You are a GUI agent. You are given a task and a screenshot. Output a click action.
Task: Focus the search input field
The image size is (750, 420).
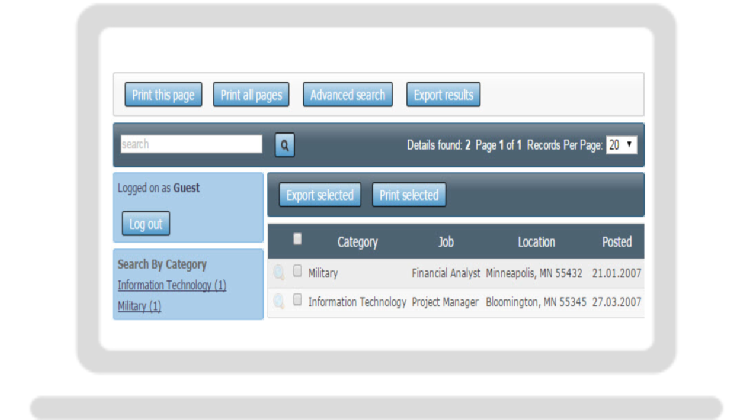(x=191, y=144)
